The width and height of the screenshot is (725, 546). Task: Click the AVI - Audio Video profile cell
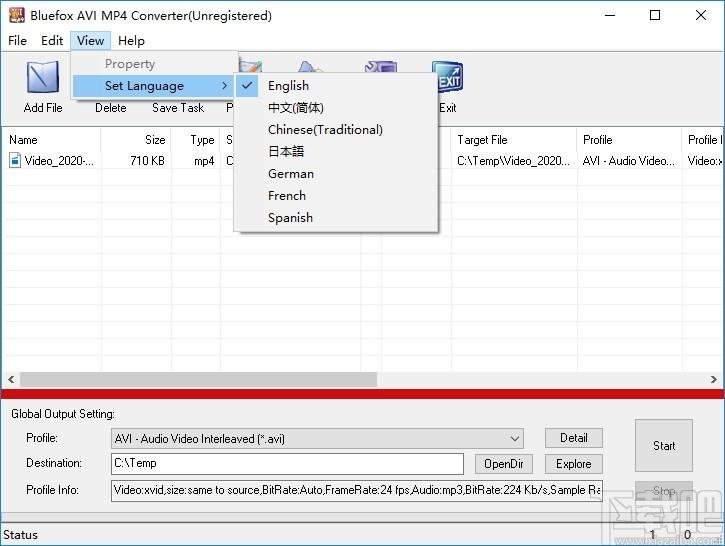click(628, 161)
